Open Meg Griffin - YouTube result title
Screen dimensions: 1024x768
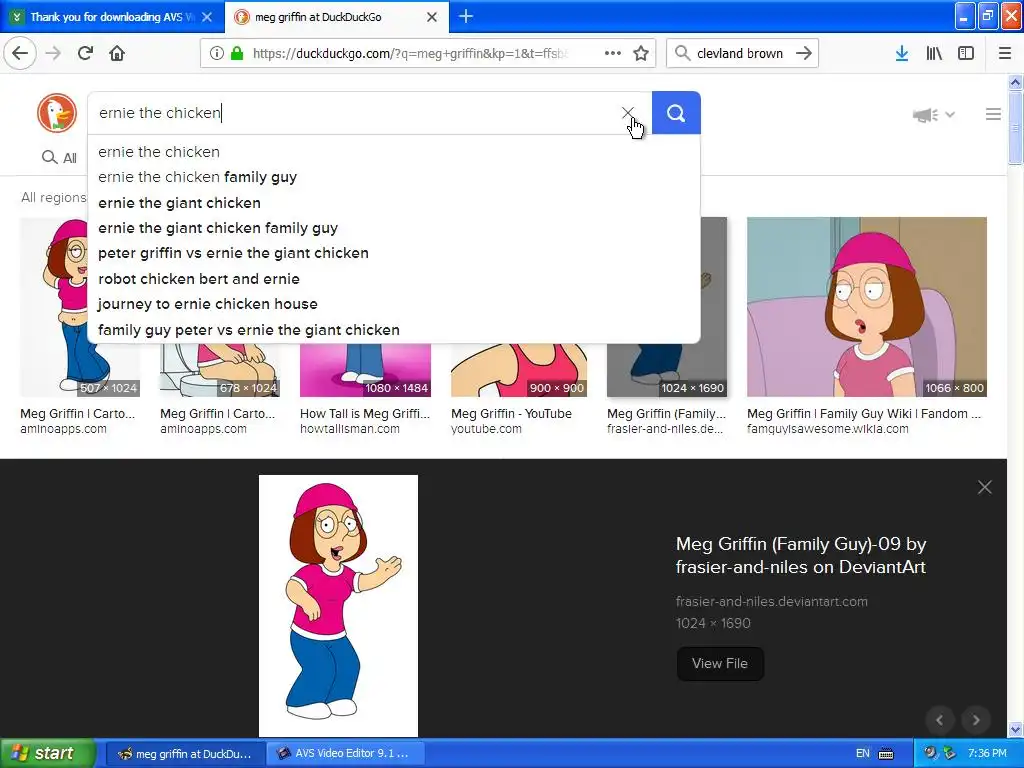pos(511,413)
